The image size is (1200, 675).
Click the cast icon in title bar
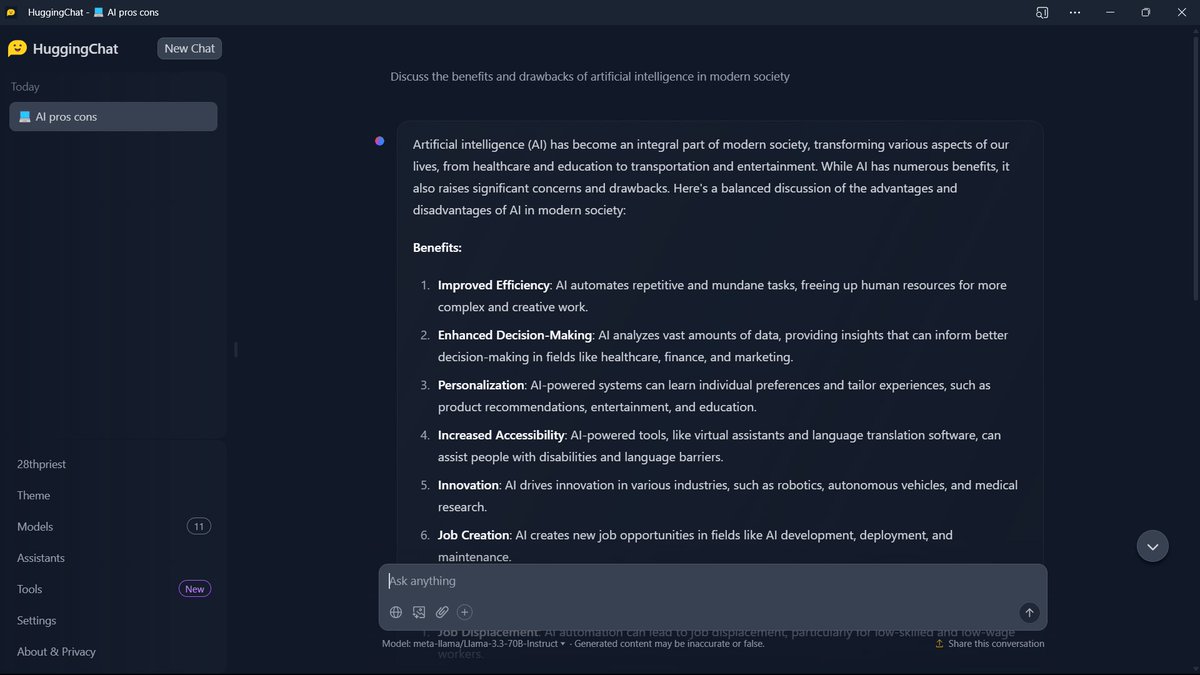[1042, 12]
